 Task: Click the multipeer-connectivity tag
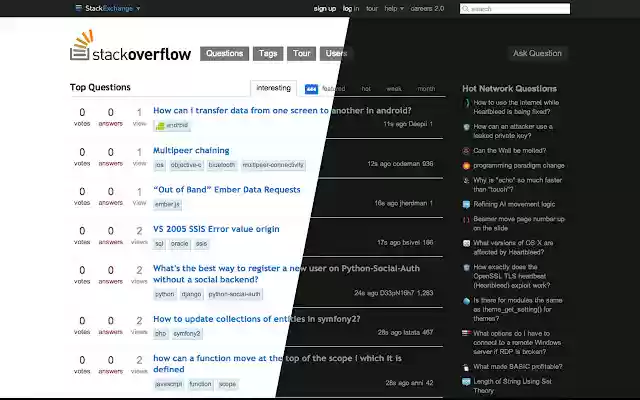point(273,165)
